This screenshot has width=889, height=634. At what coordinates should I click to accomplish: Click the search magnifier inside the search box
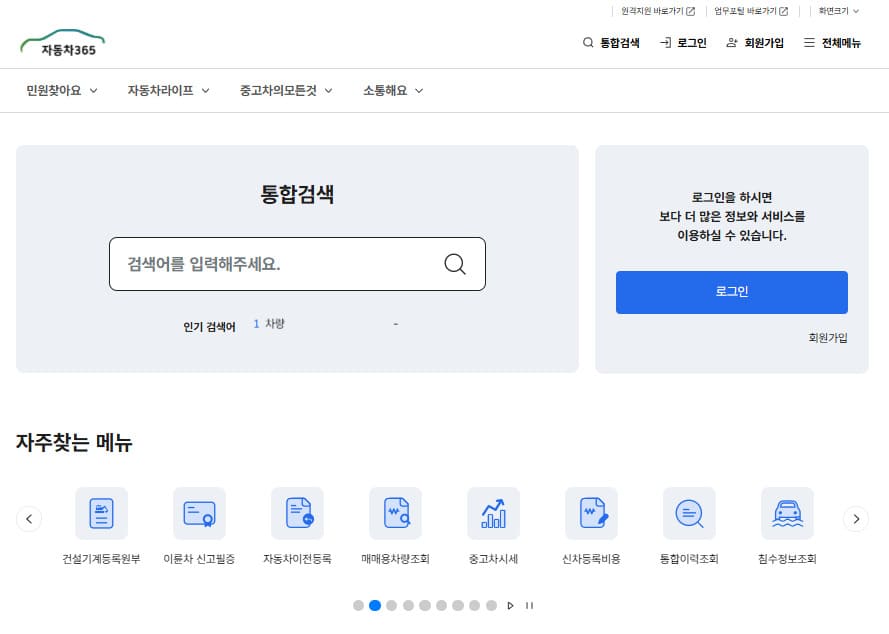(x=455, y=264)
